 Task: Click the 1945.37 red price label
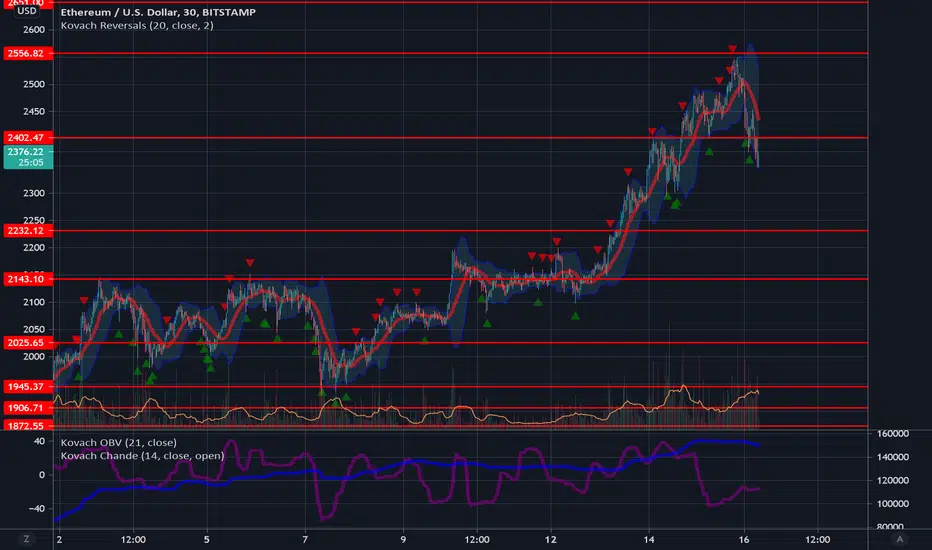click(x=28, y=386)
